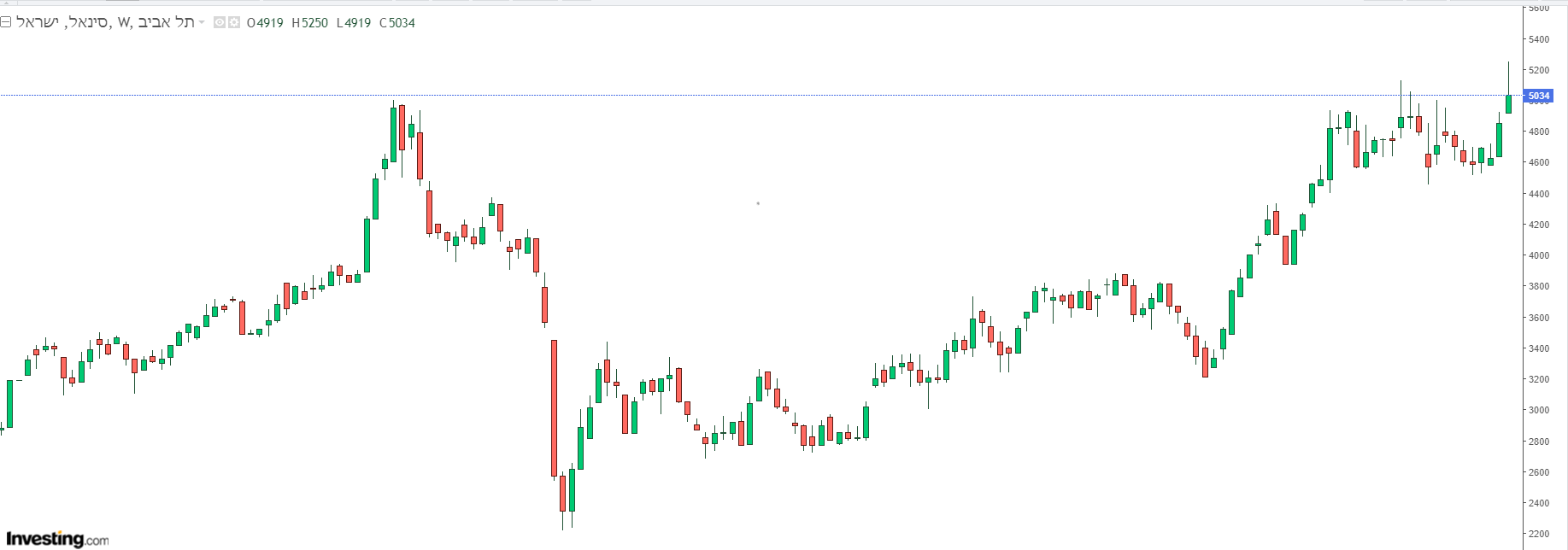Open chart settings with the gear icon
Image resolution: width=1568 pixels, height=550 pixels.
coord(233,22)
